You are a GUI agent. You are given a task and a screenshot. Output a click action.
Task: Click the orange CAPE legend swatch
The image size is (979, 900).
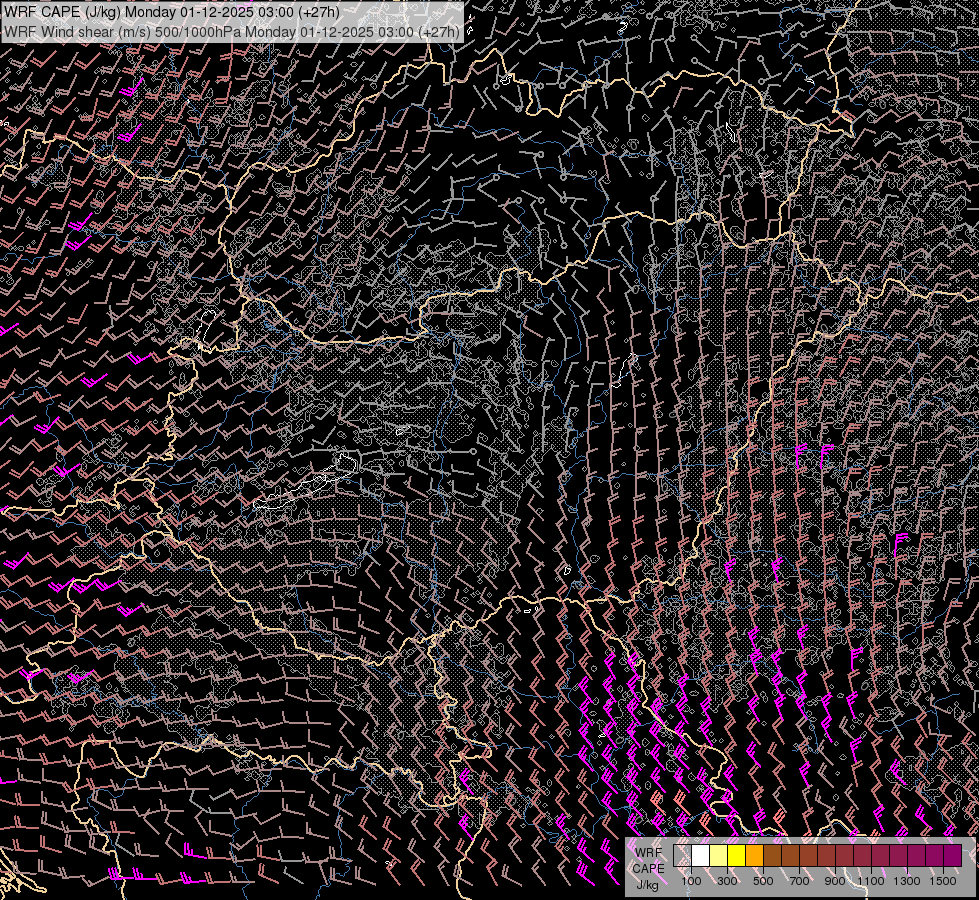tap(755, 856)
